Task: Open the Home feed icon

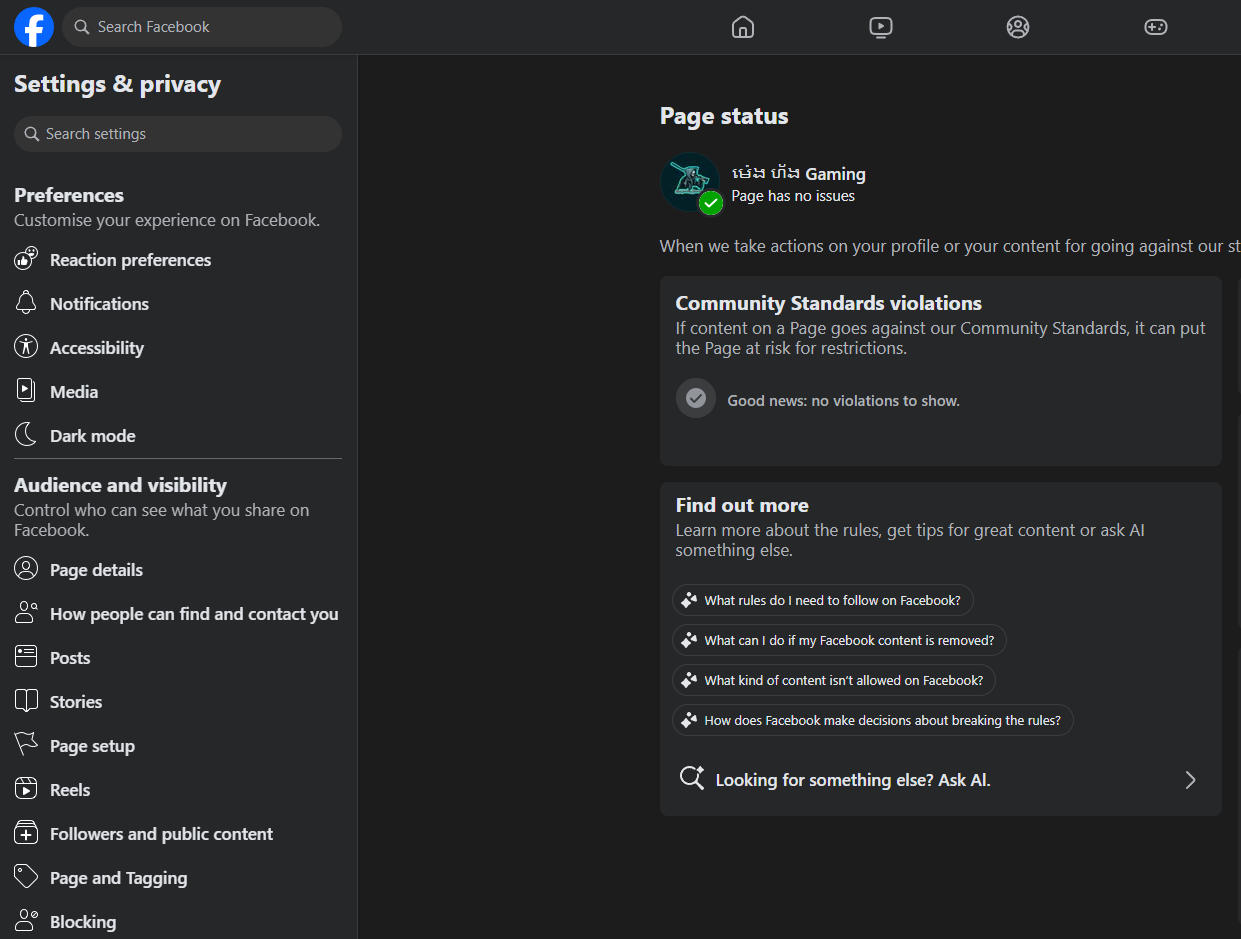Action: [x=743, y=27]
